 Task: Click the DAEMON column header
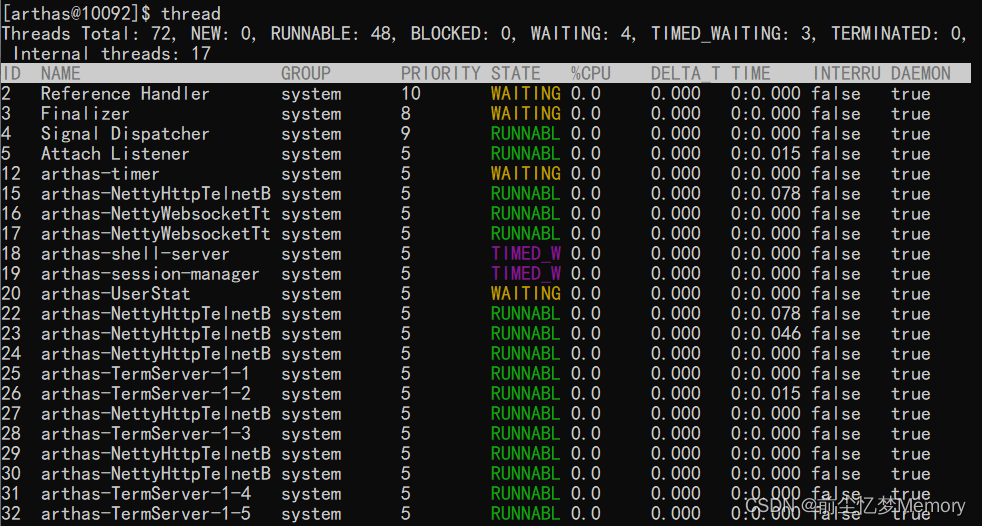[x=921, y=73]
